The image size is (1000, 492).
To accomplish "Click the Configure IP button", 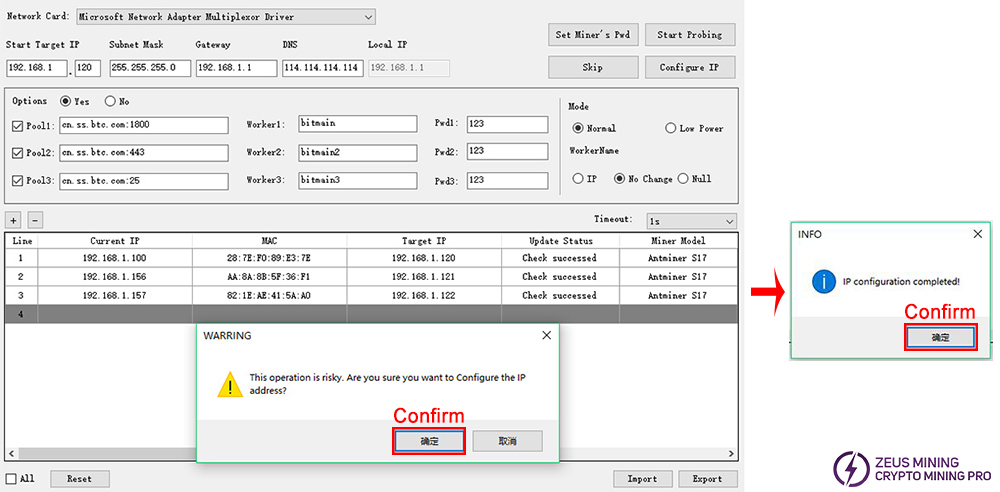I will point(691,67).
